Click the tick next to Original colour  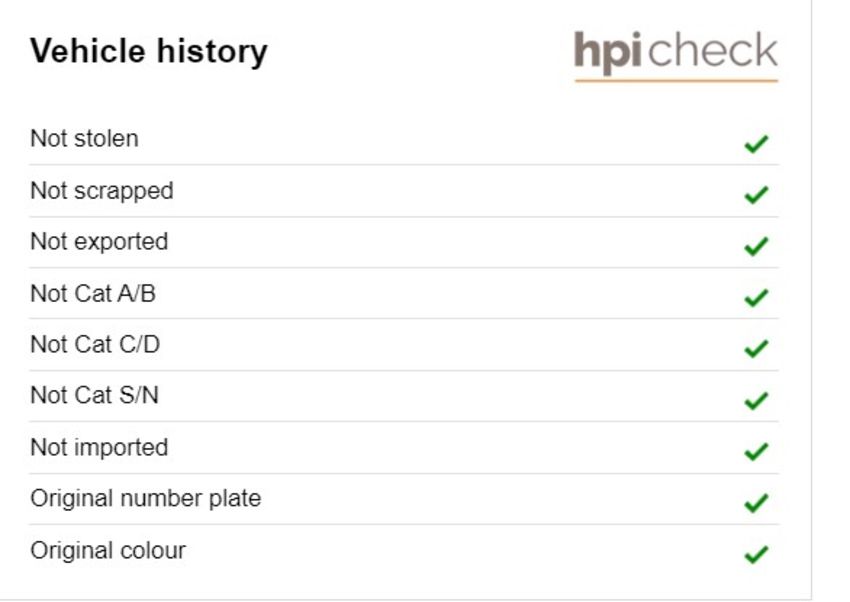coord(756,554)
